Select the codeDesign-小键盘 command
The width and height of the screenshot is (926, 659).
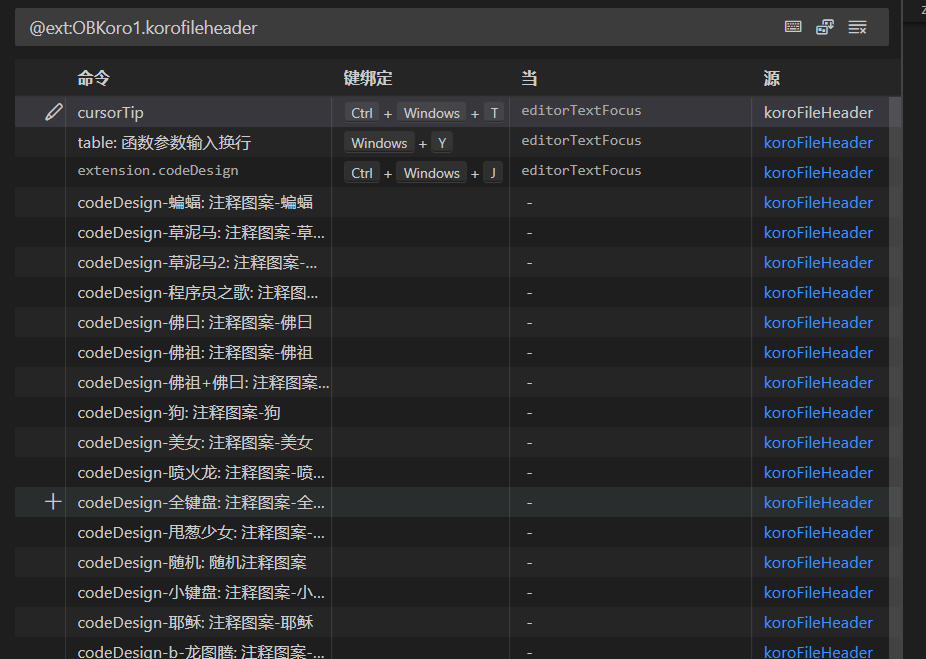coord(201,593)
